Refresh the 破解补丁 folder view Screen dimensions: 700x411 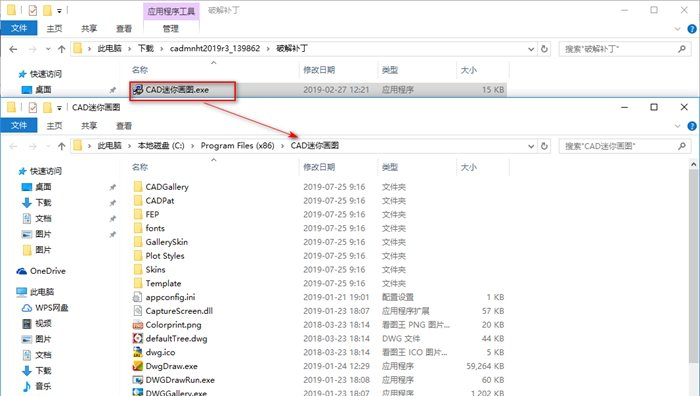pos(544,49)
